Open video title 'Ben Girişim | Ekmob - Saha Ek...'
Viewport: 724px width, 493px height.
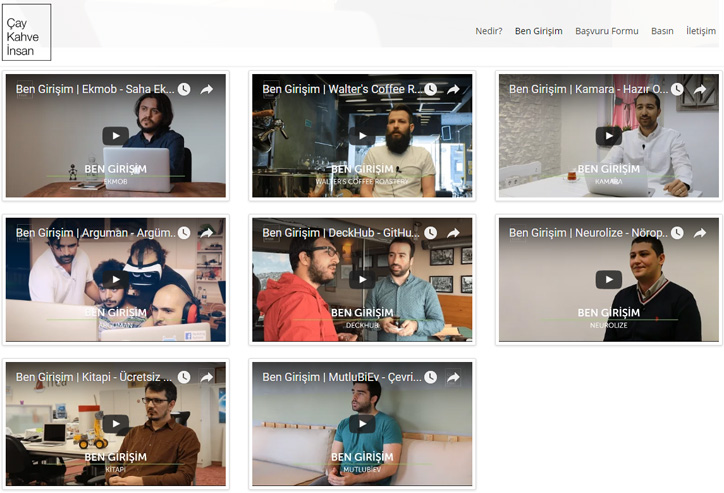coord(95,89)
